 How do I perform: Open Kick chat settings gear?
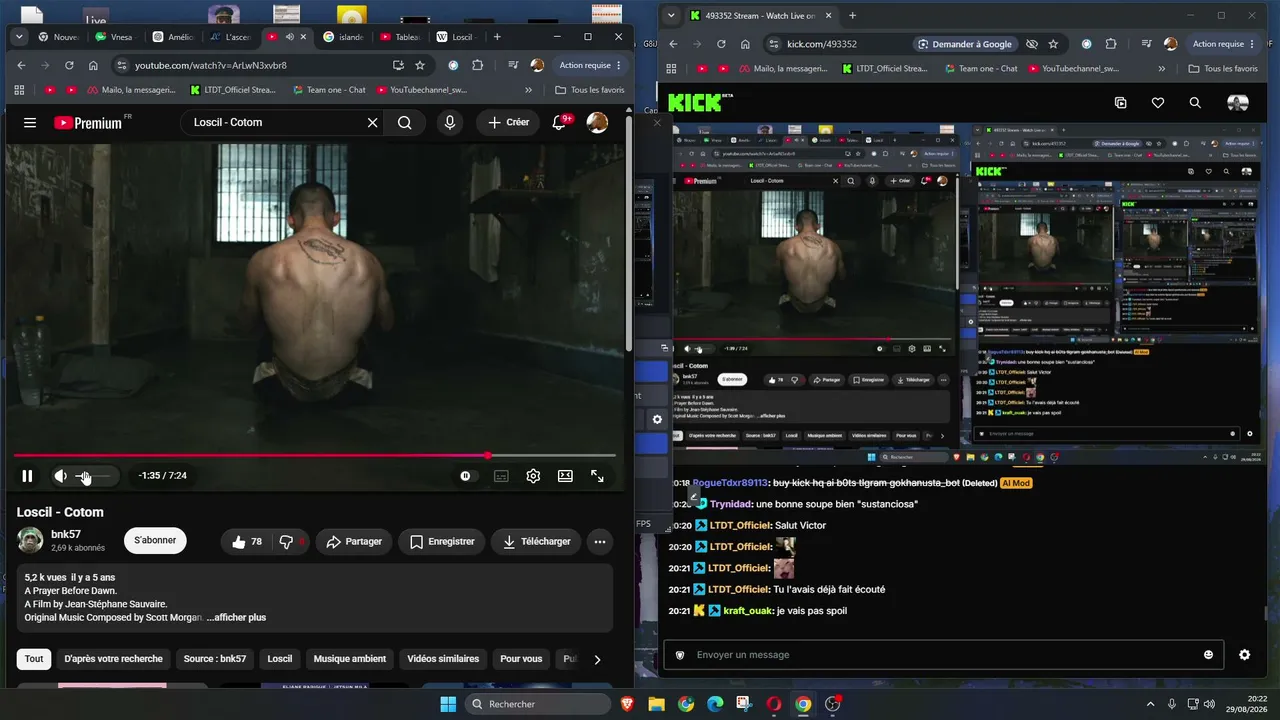click(1244, 655)
